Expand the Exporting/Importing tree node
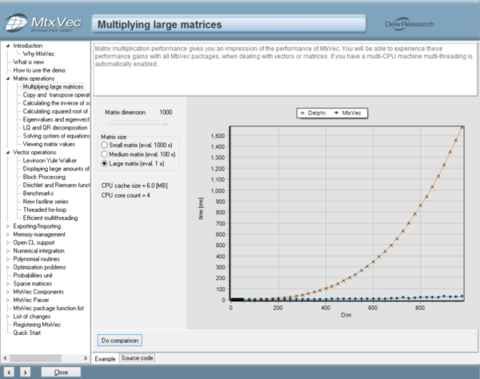480x379 pixels. (8, 226)
